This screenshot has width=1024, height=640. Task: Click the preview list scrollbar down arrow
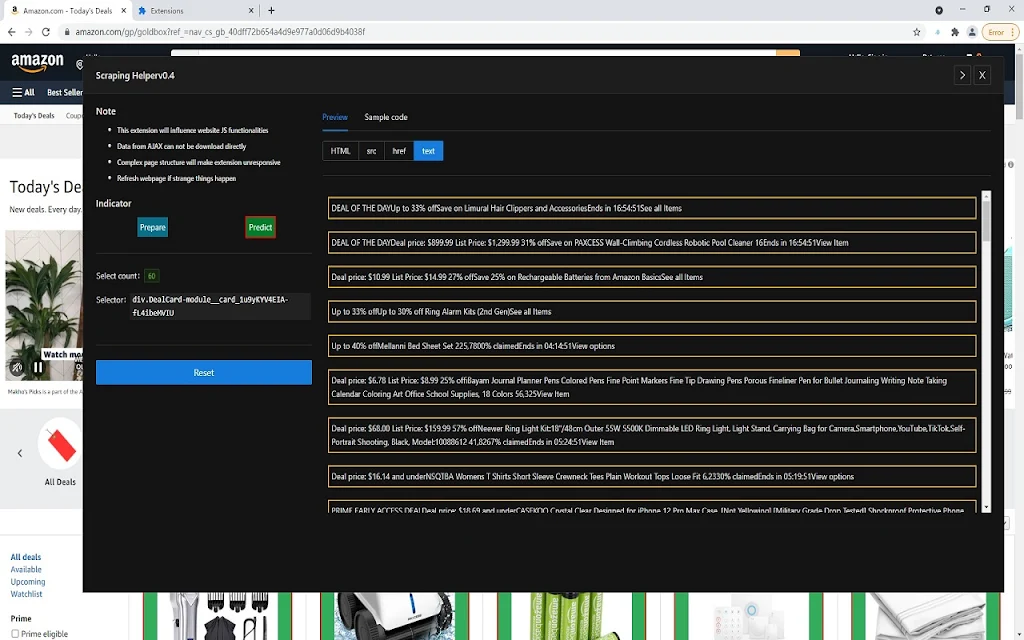tap(986, 507)
